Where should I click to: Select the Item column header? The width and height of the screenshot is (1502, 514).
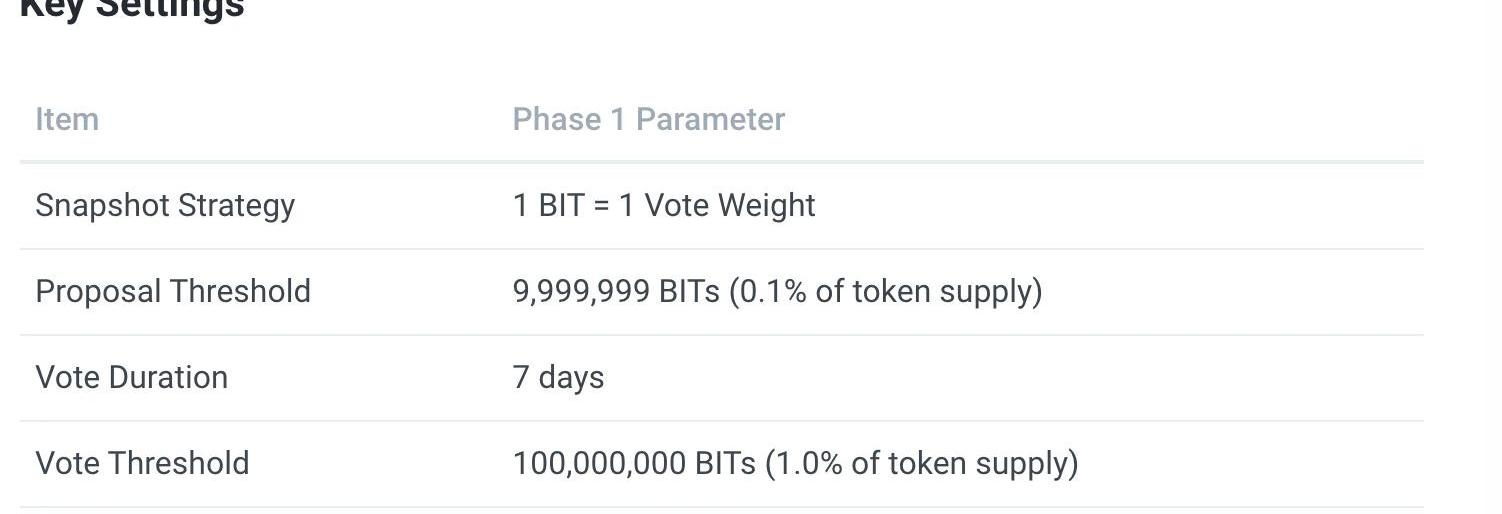click(x=67, y=120)
